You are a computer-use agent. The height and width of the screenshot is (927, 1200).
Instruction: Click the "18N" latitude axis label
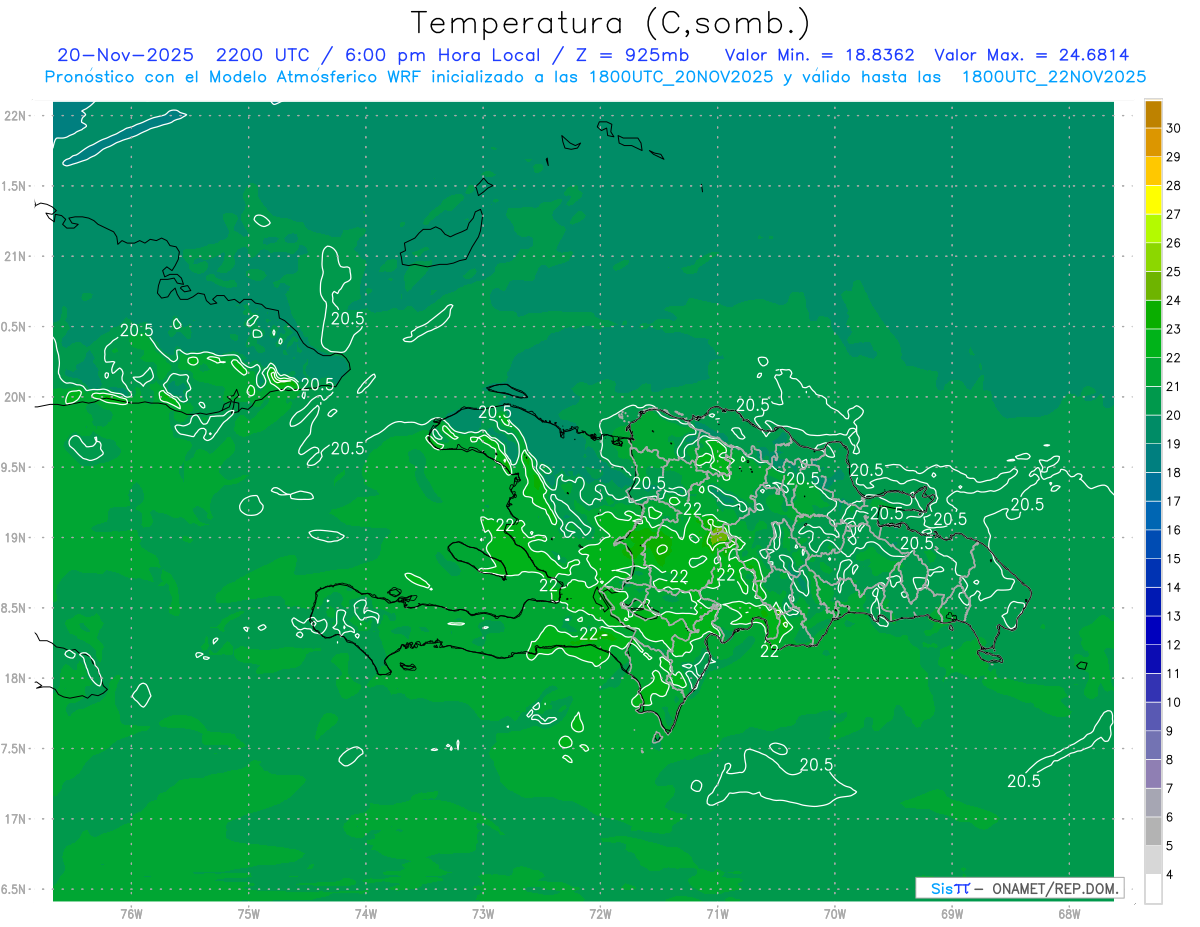[13, 678]
